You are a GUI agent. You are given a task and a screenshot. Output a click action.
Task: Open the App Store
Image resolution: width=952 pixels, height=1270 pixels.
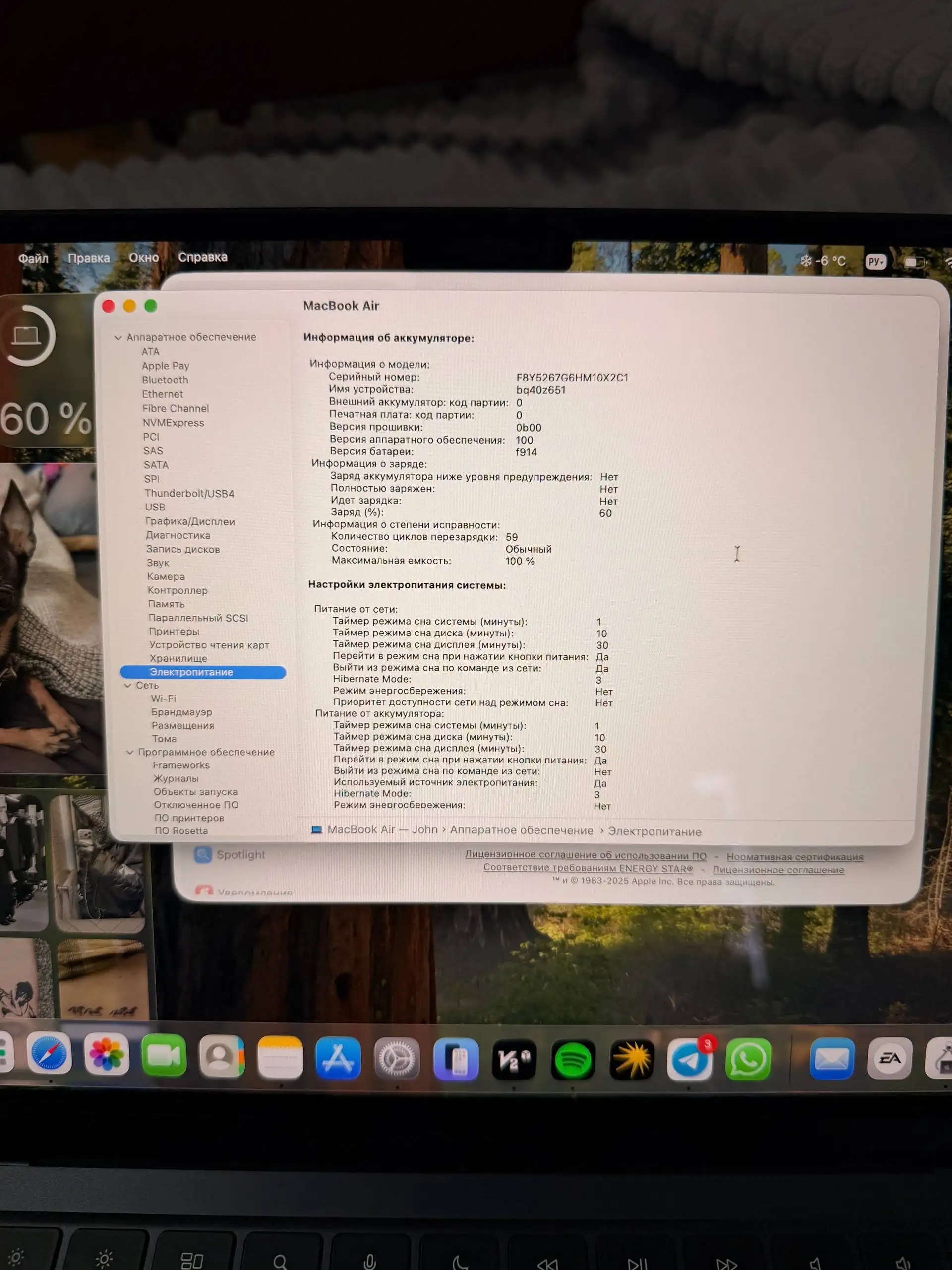pyautogui.click(x=339, y=1058)
